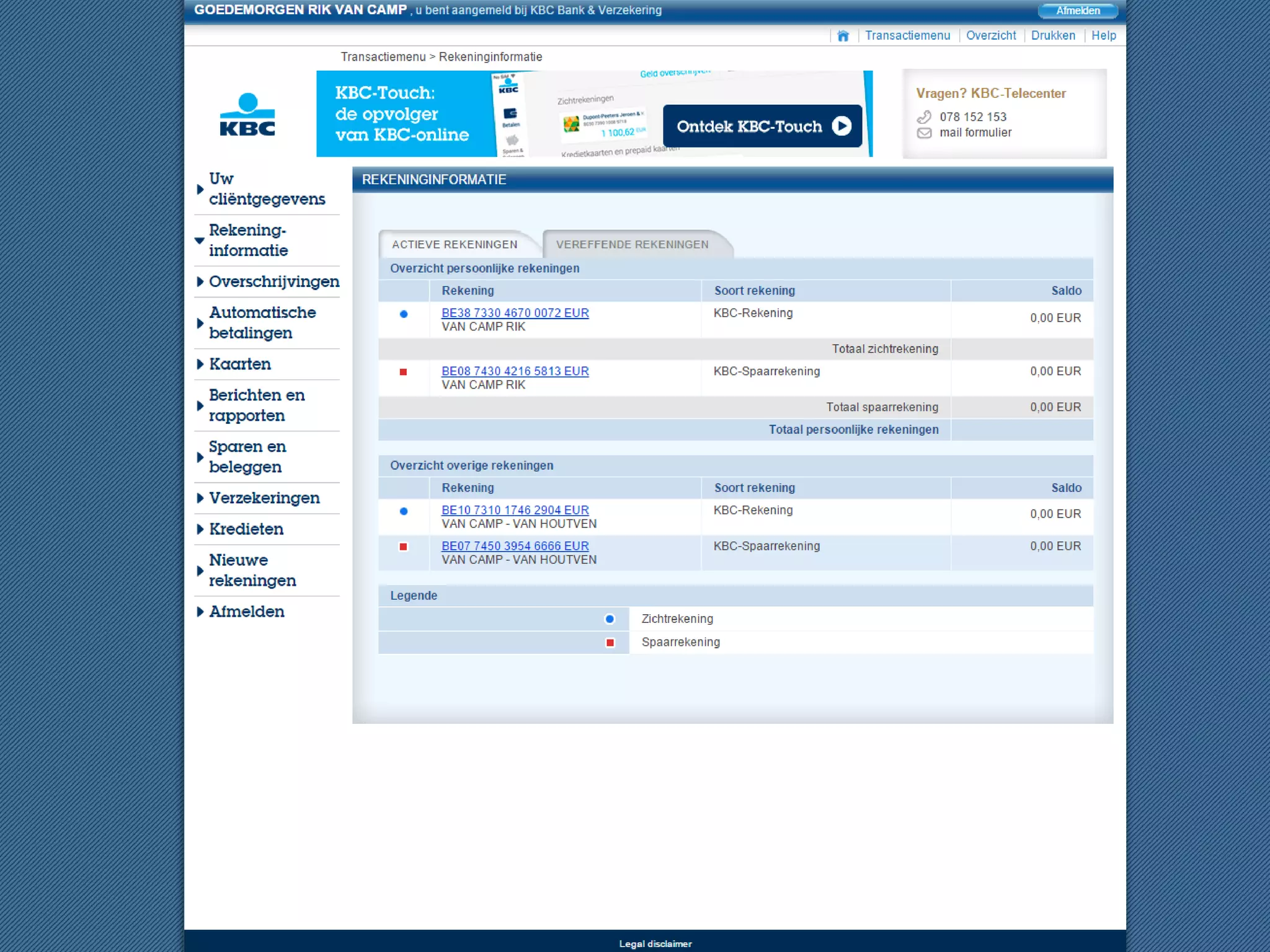Click the phone icon in KBC-Telecenter box
This screenshot has height=952, width=1270.
click(924, 117)
